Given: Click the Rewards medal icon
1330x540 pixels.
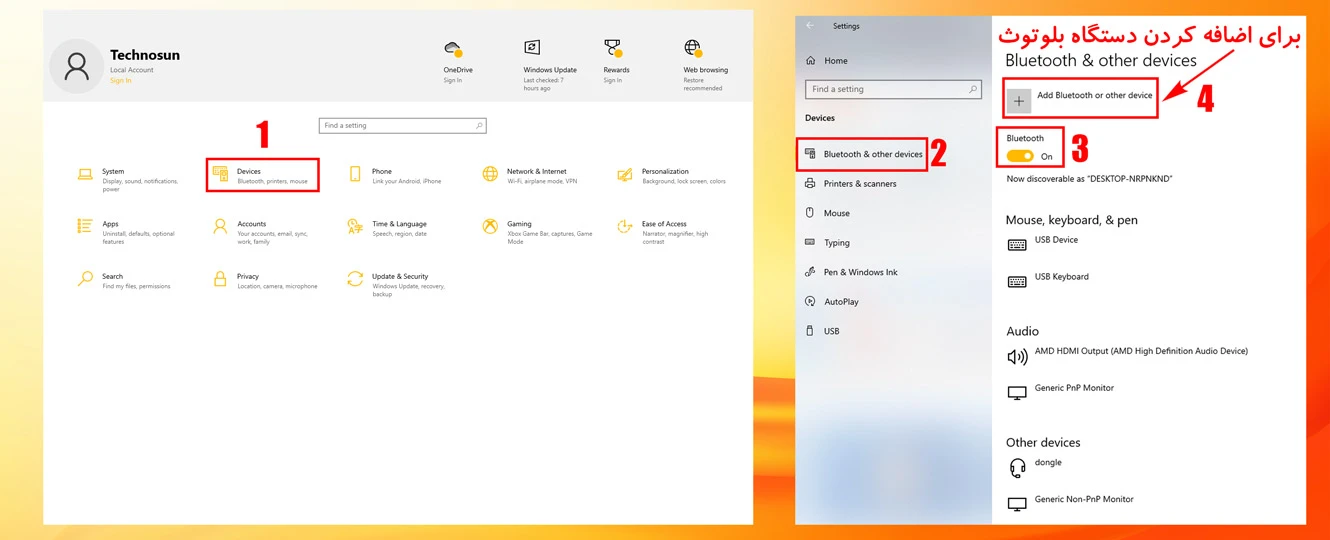Looking at the screenshot, I should pos(613,49).
